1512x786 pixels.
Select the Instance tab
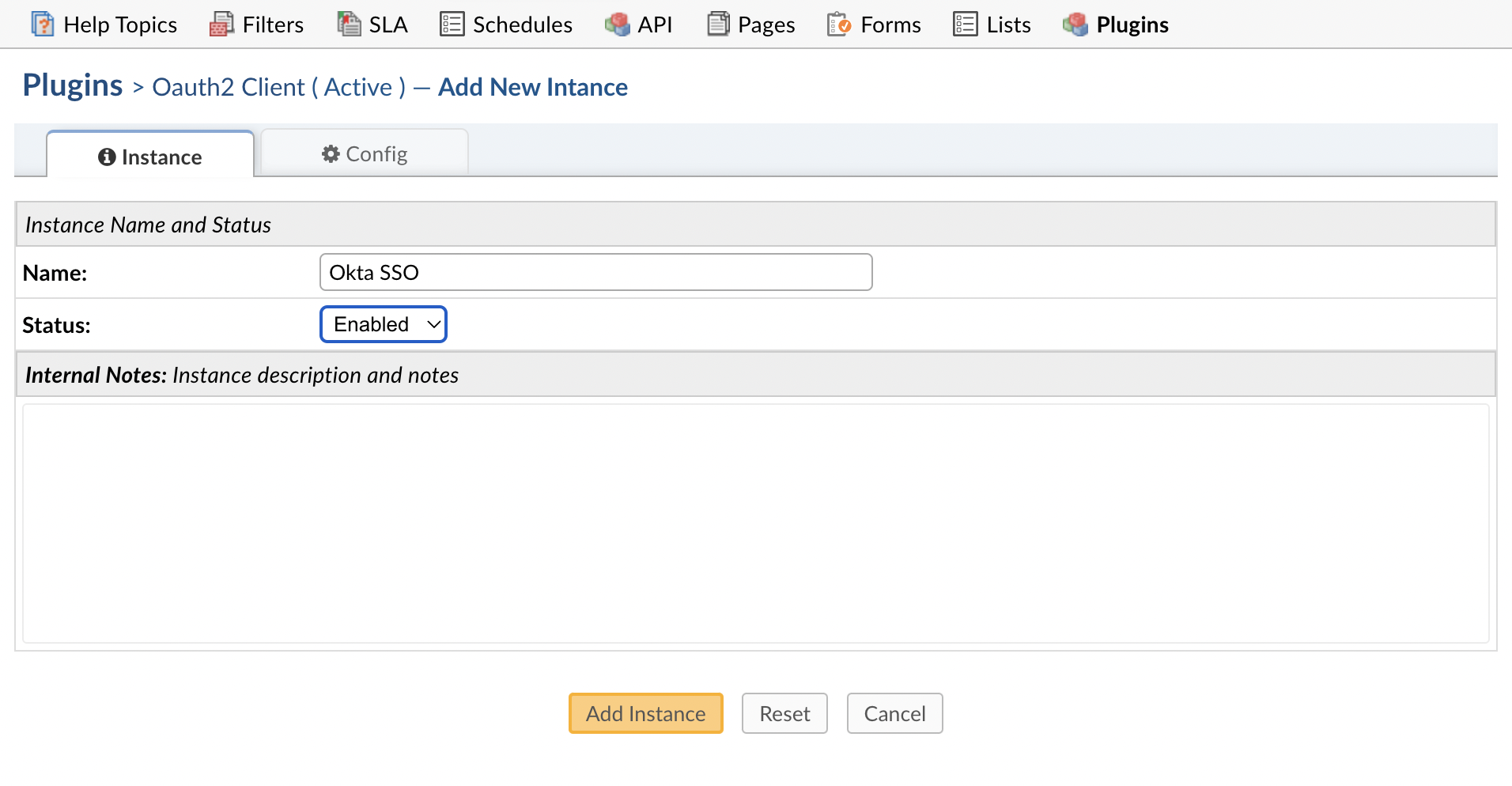pos(150,157)
